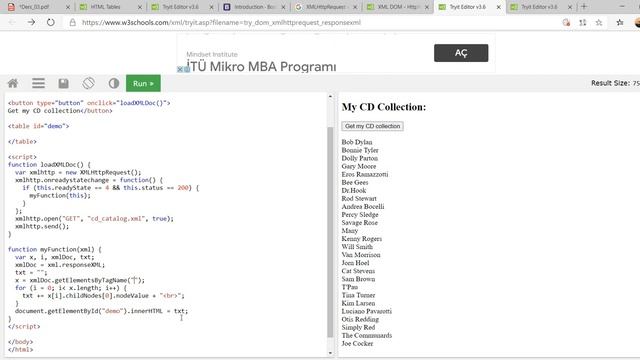Click 'Dolly Parton' in the result list
The height and width of the screenshot is (360, 640).
[360, 158]
